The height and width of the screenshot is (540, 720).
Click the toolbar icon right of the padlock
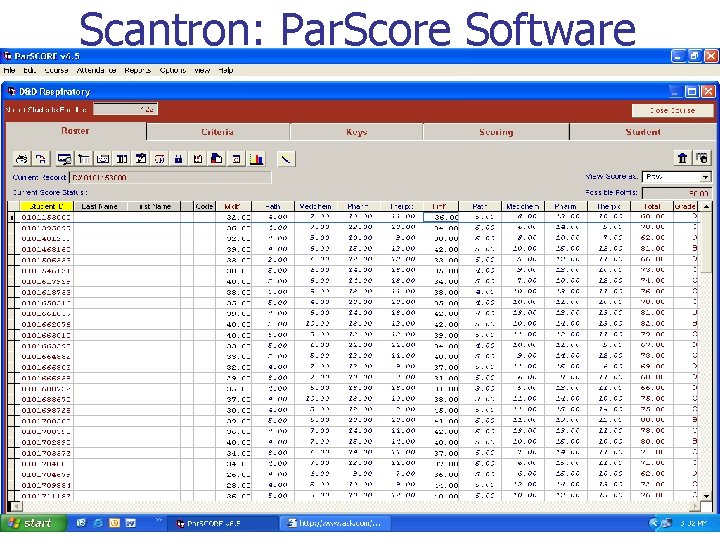click(x=198, y=159)
